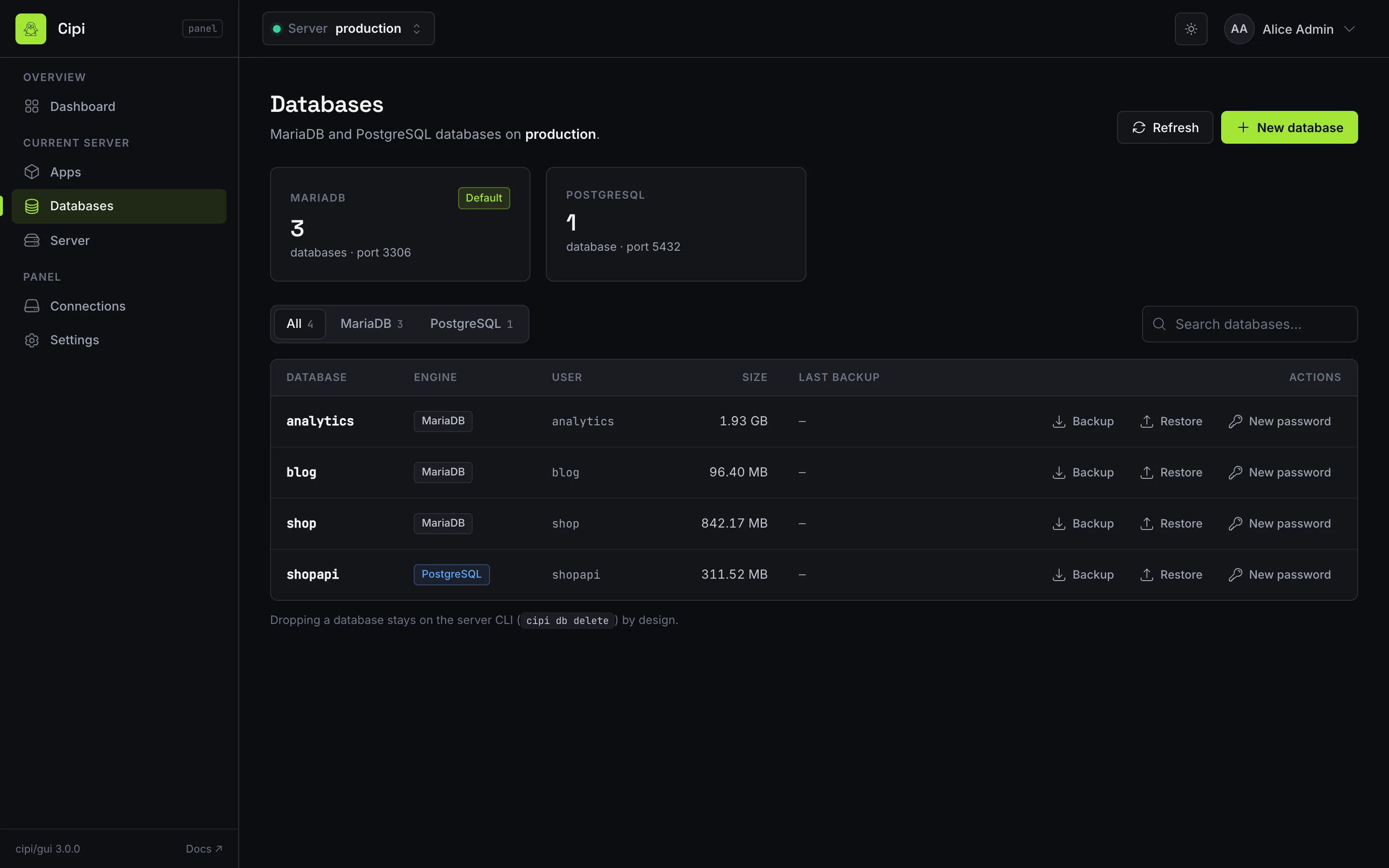Image resolution: width=1389 pixels, height=868 pixels.
Task: Restore the shopapi database
Action: tap(1171, 575)
